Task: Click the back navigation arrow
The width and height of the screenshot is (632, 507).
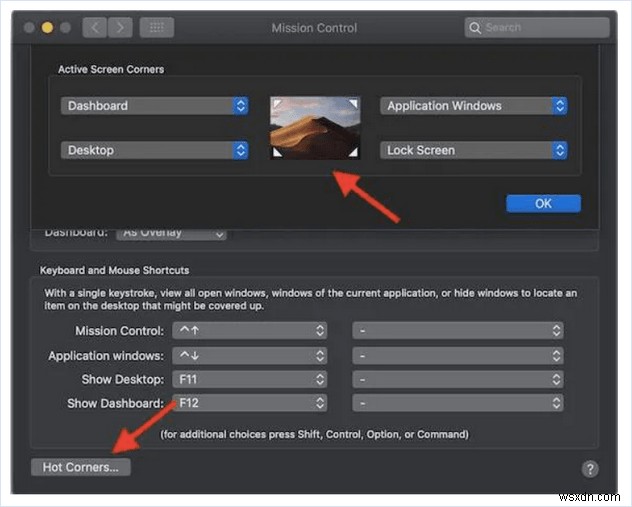Action: (95, 27)
